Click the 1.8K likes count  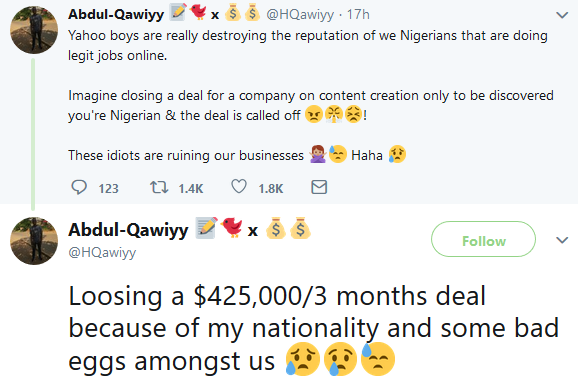[271, 189]
